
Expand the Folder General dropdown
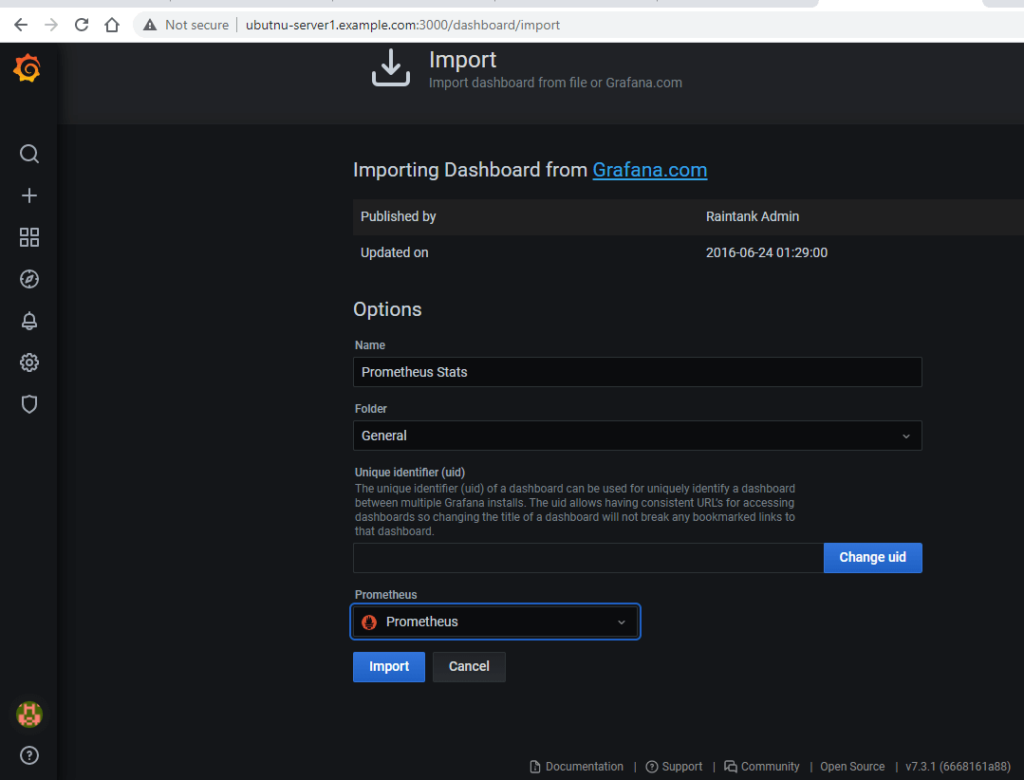(637, 436)
